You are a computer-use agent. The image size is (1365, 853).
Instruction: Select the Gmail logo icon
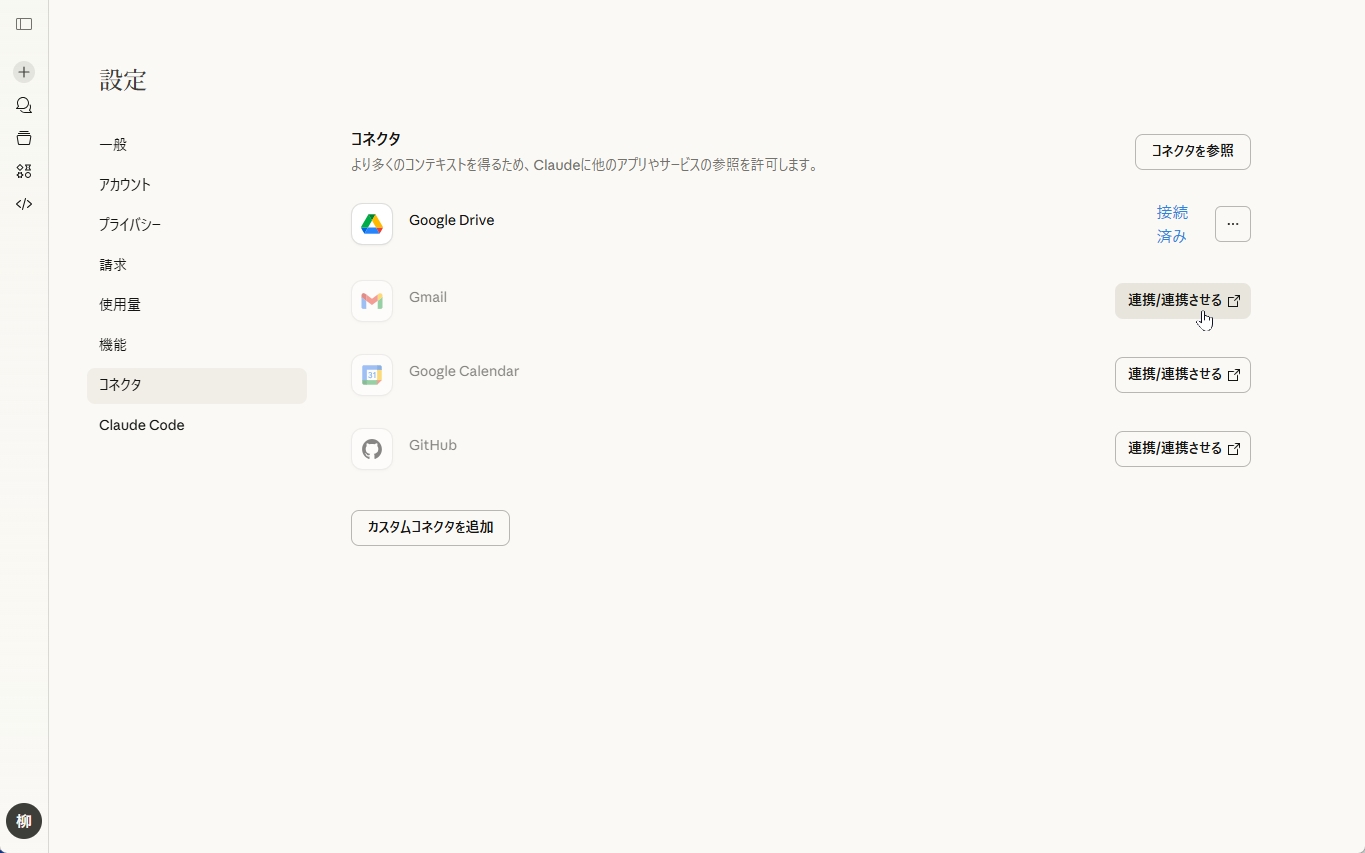click(371, 301)
